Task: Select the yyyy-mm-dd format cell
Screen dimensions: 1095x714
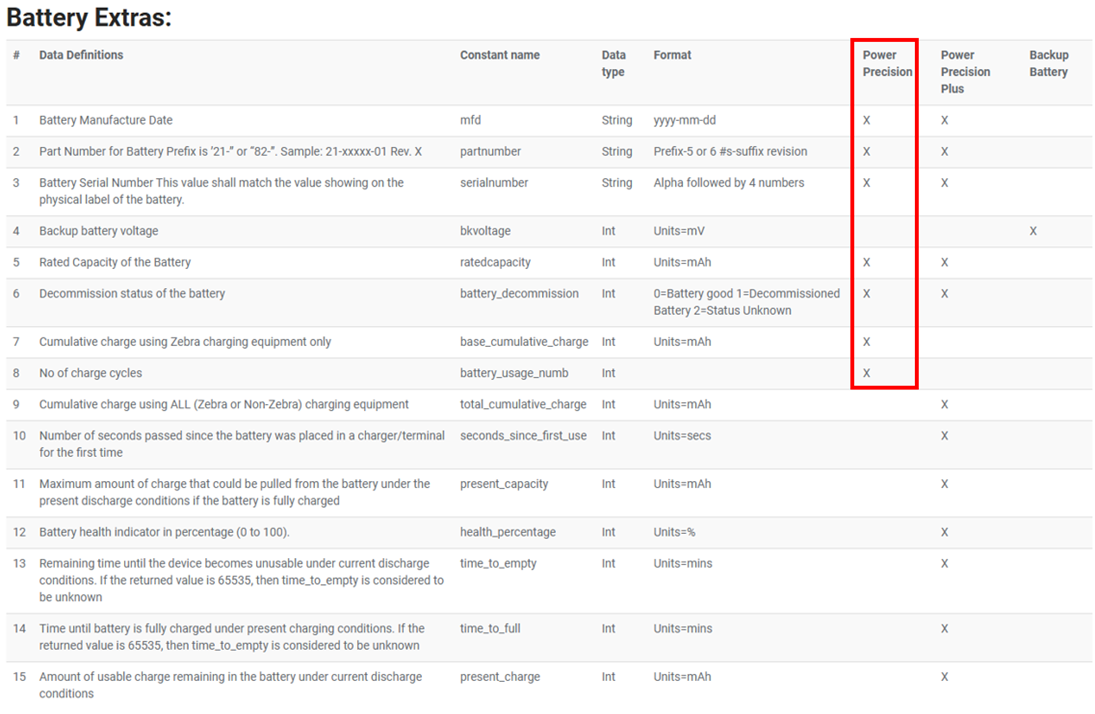Action: [684, 120]
